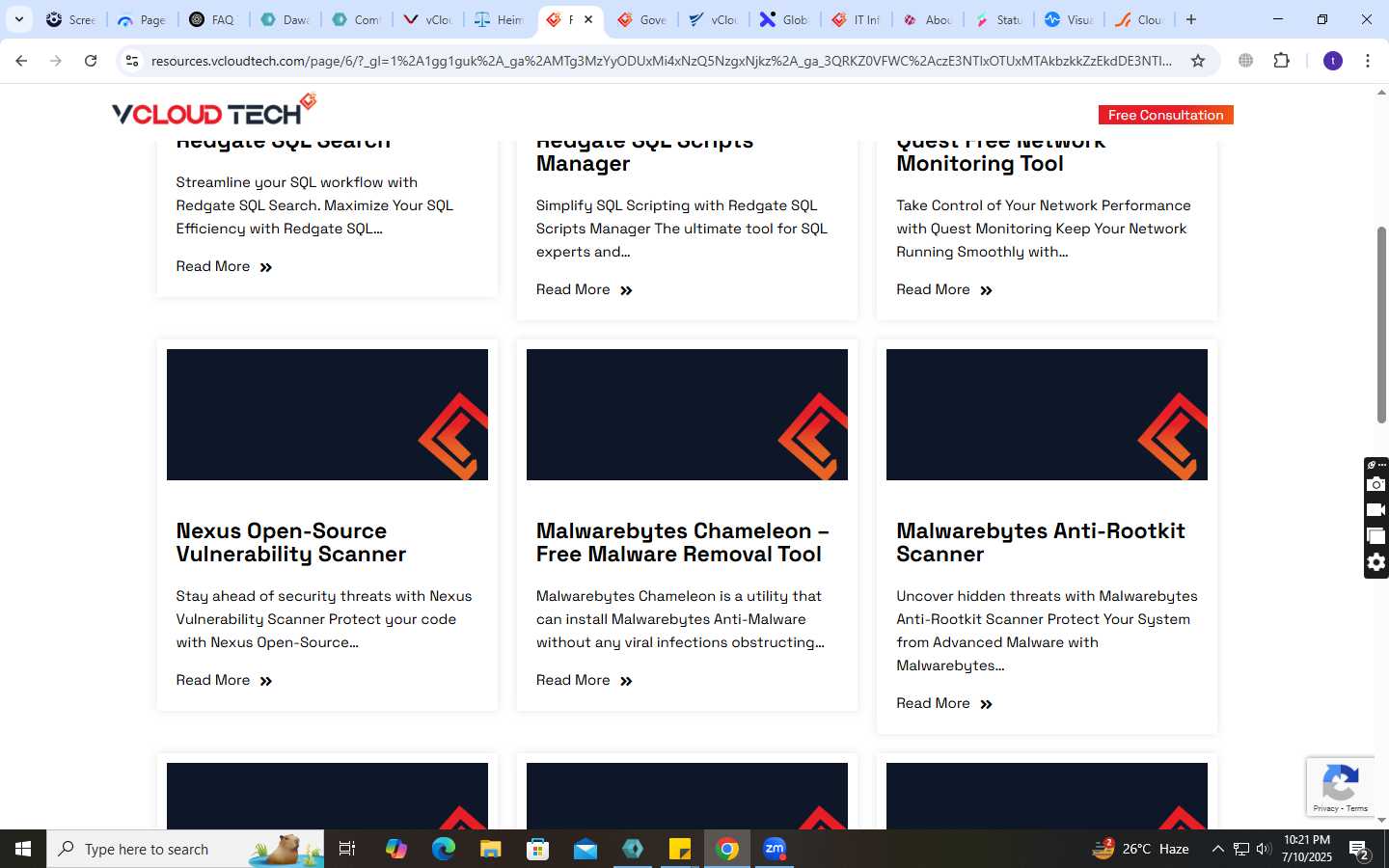The image size is (1389, 868).
Task: Click the Nexus Open-Source Vulnerability Scanner title
Action: (291, 542)
